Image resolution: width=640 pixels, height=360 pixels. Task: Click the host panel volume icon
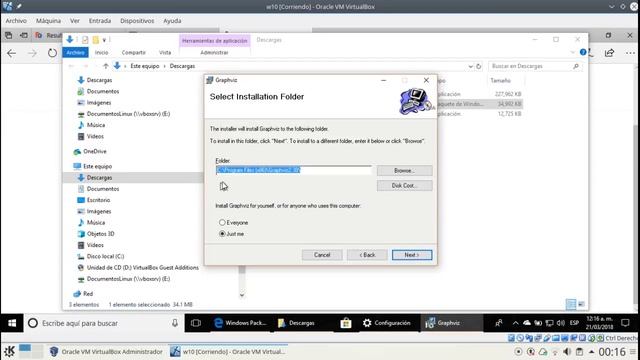567,351
